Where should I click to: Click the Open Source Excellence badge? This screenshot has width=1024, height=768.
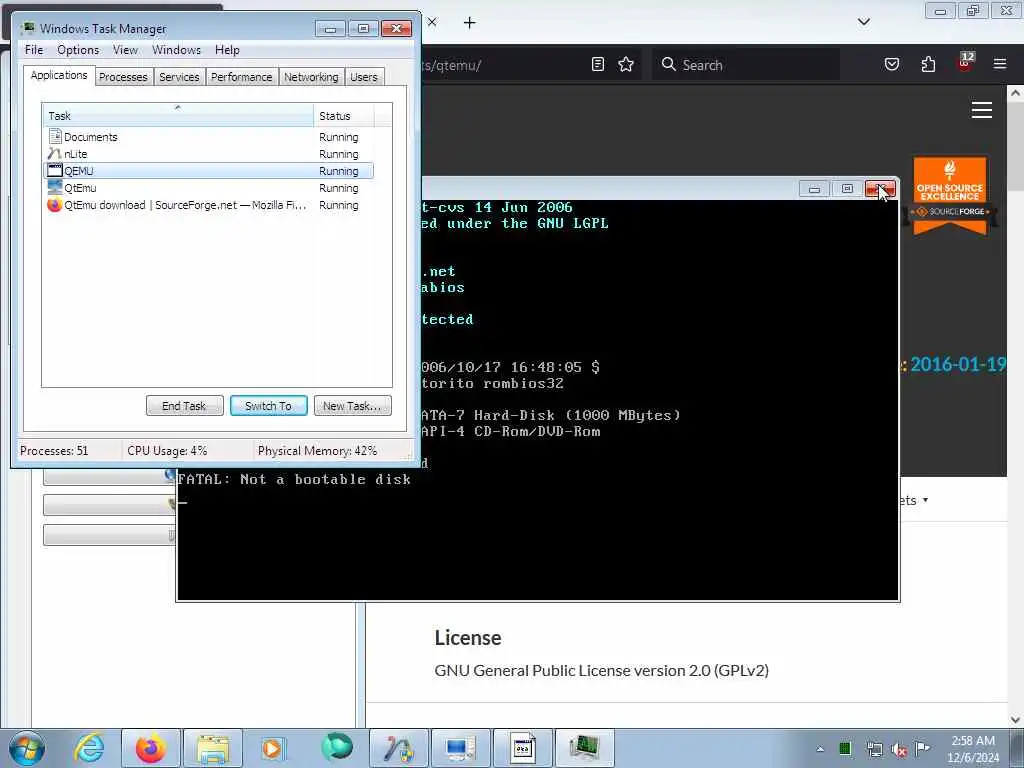(950, 195)
